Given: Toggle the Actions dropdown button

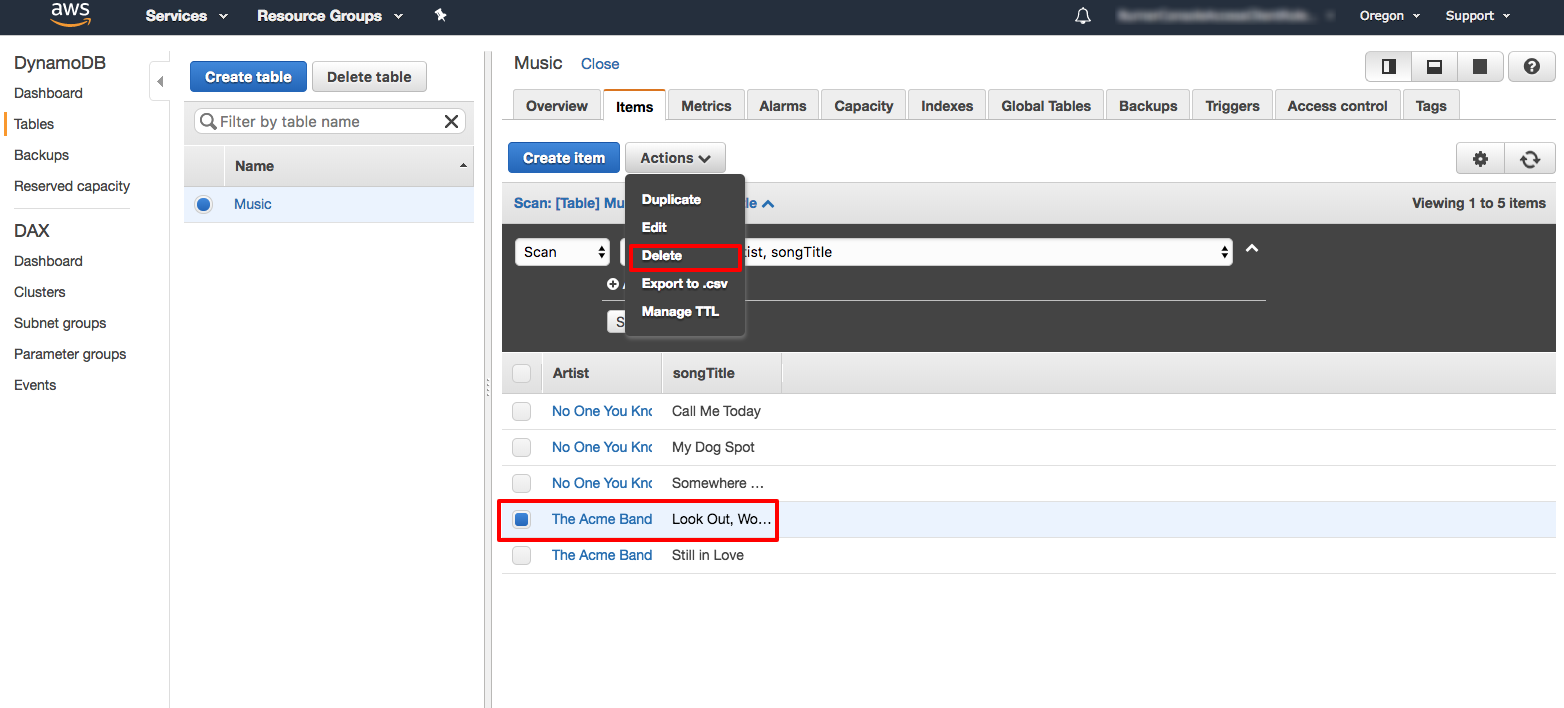Looking at the screenshot, I should [x=675, y=158].
